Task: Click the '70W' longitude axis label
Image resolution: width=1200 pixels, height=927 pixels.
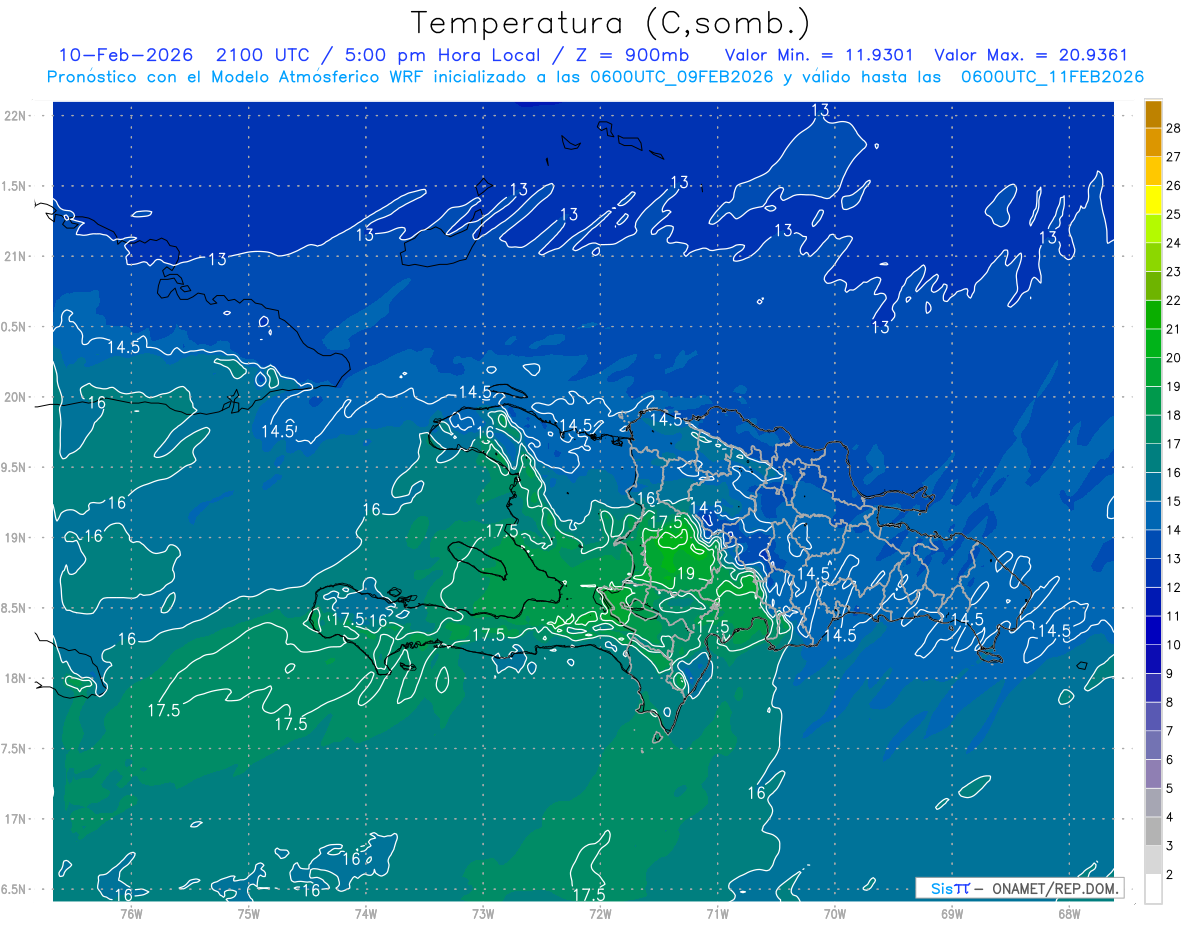Action: 834,913
